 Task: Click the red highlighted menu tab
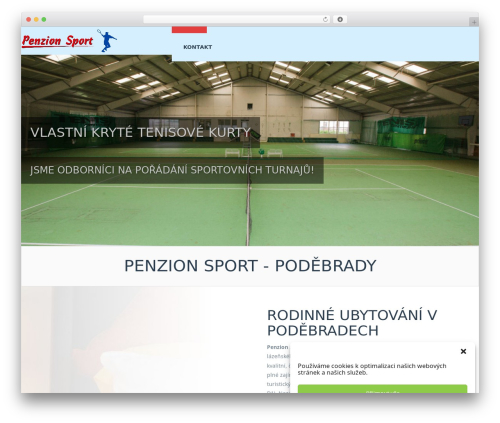[189, 30]
